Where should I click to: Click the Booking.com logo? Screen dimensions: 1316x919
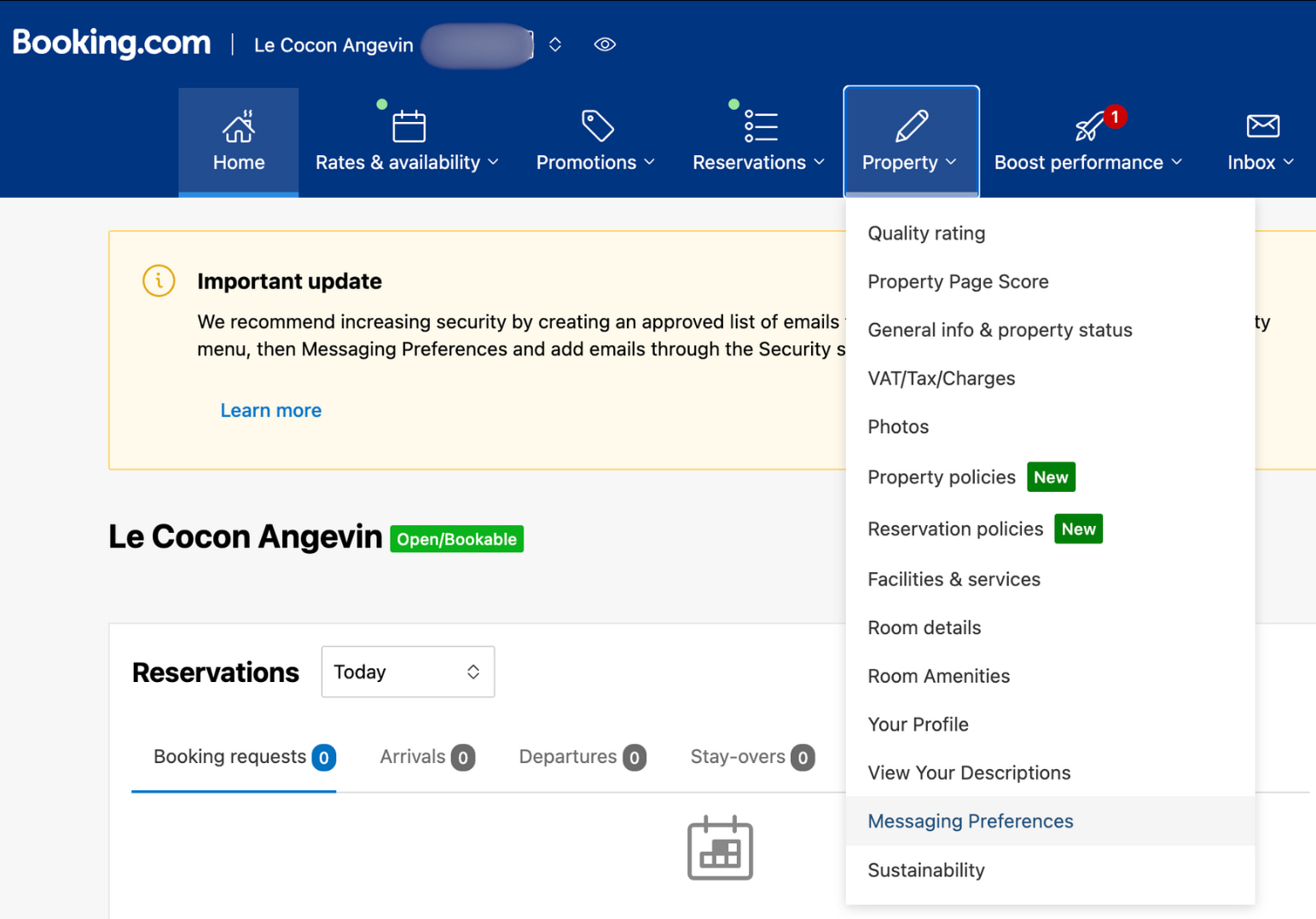click(x=112, y=43)
